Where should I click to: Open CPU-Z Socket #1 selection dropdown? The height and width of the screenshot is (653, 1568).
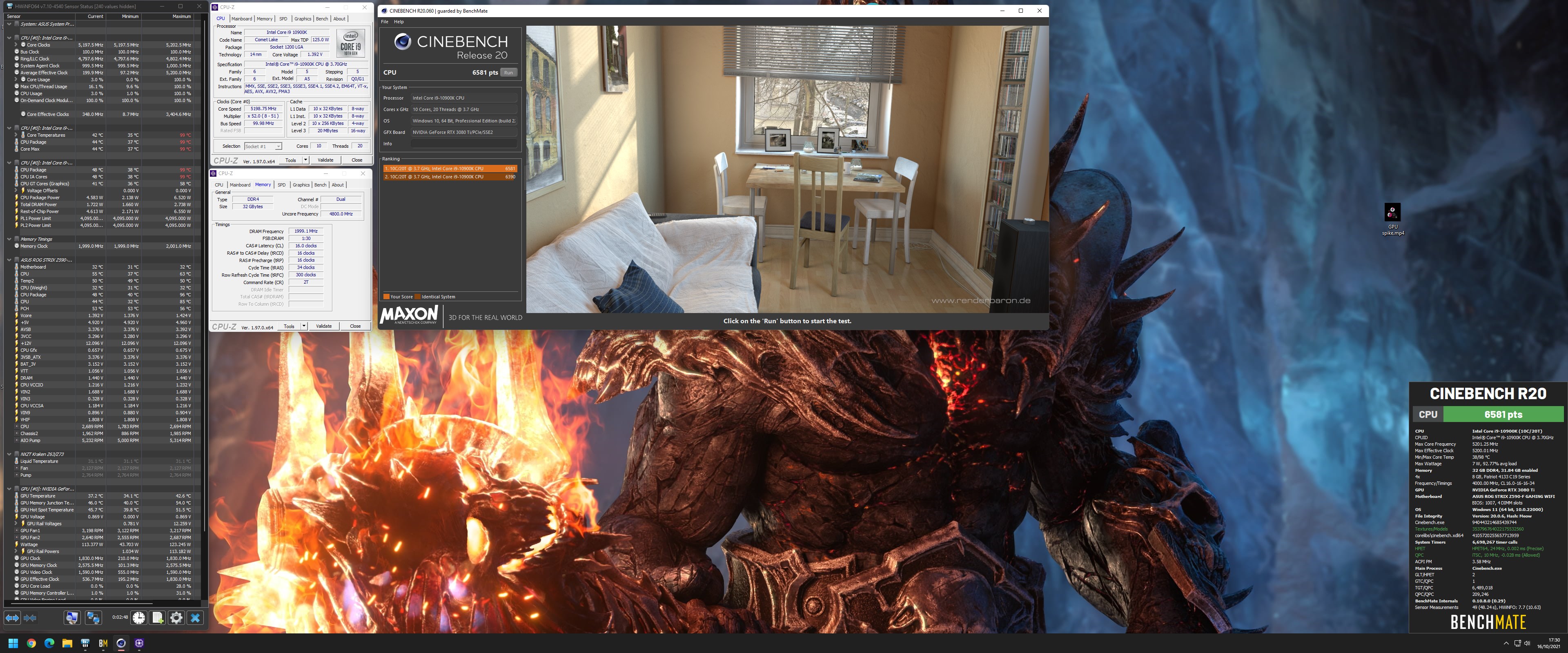coord(263,146)
